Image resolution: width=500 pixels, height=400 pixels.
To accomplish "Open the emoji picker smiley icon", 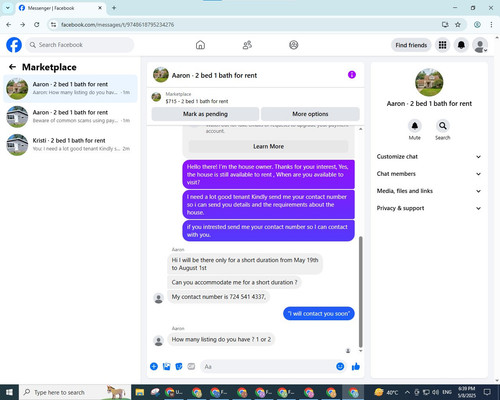I will [x=340, y=367].
